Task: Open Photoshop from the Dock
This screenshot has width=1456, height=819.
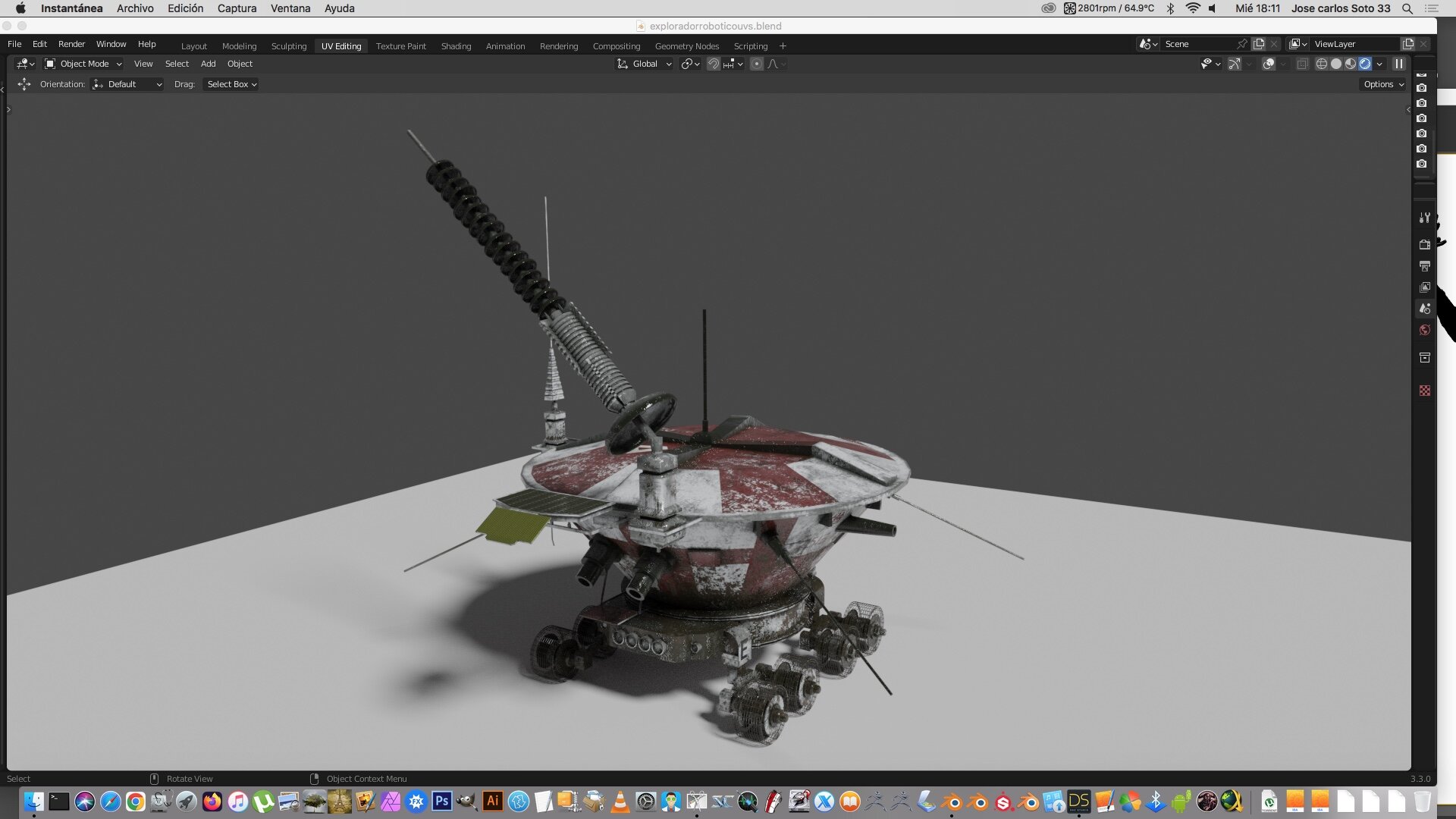Action: pyautogui.click(x=442, y=801)
